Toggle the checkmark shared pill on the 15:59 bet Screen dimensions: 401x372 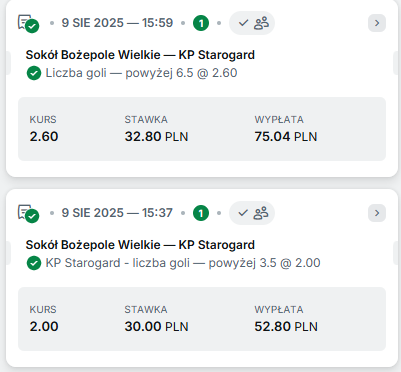[252, 23]
